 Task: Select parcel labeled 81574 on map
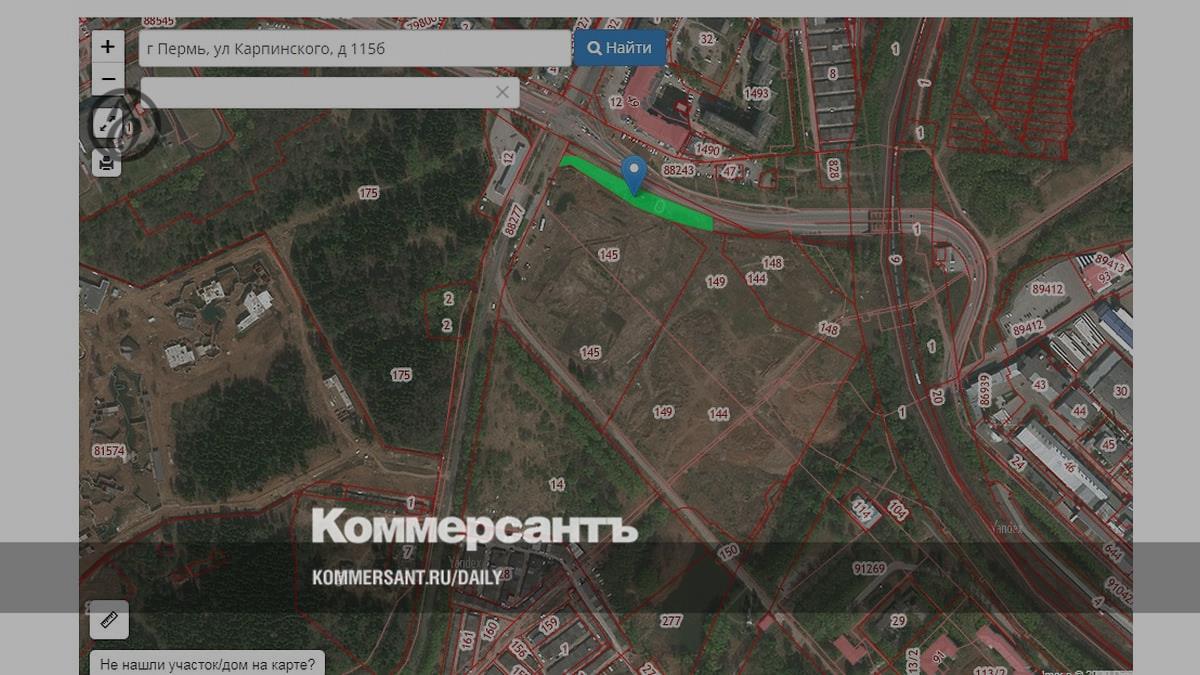pos(108,452)
